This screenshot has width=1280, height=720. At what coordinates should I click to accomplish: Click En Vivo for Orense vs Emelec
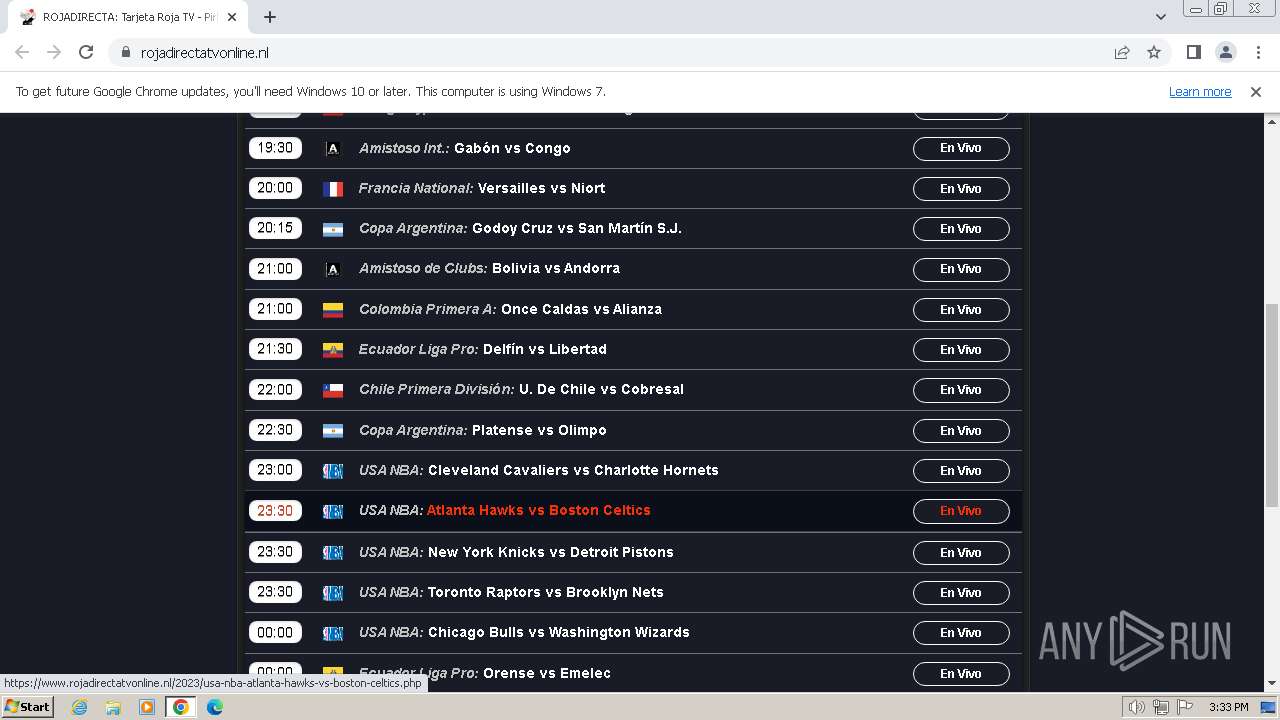(x=961, y=674)
